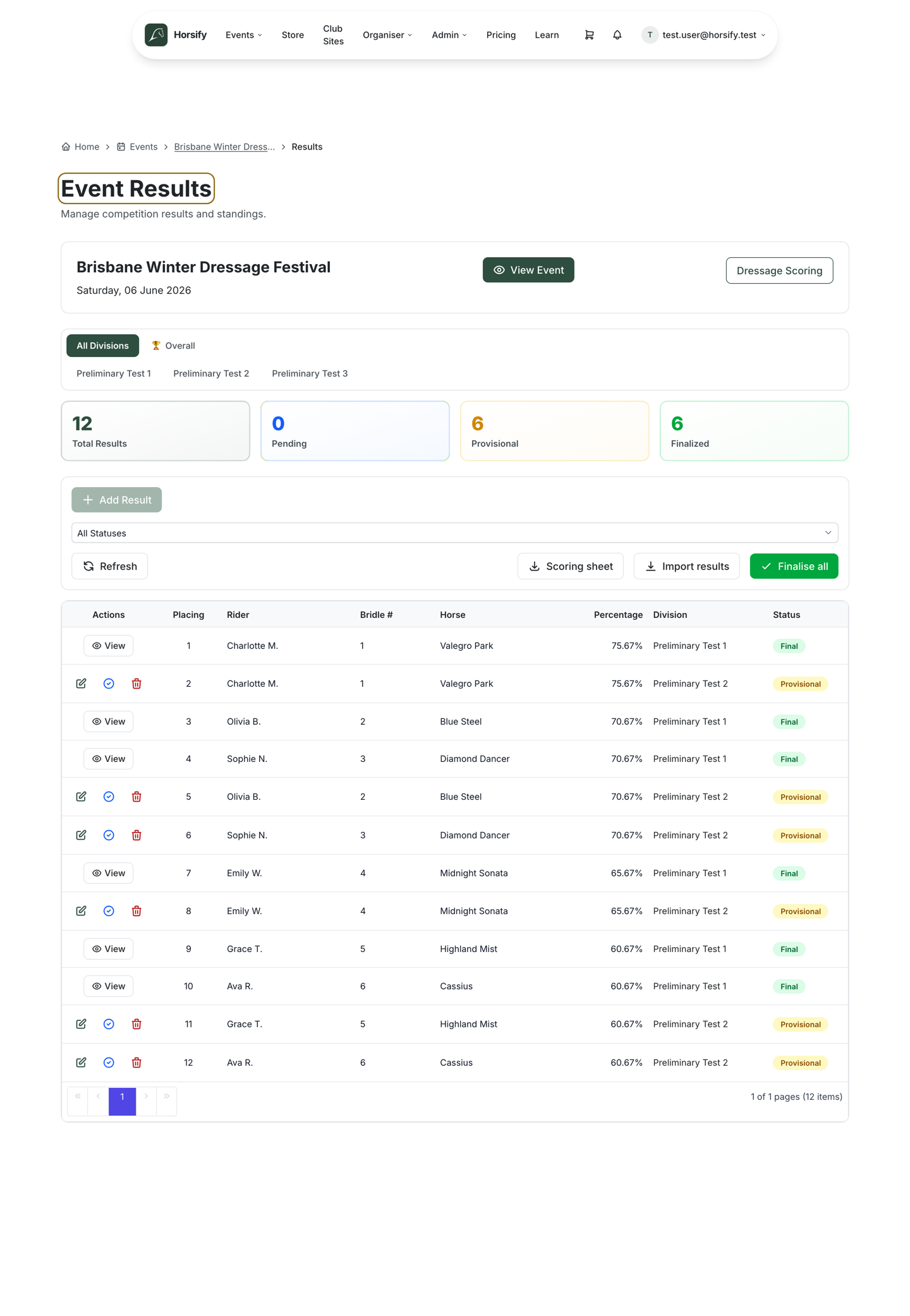
Task: View placing 1 Charlotte M. result
Action: coord(109,646)
